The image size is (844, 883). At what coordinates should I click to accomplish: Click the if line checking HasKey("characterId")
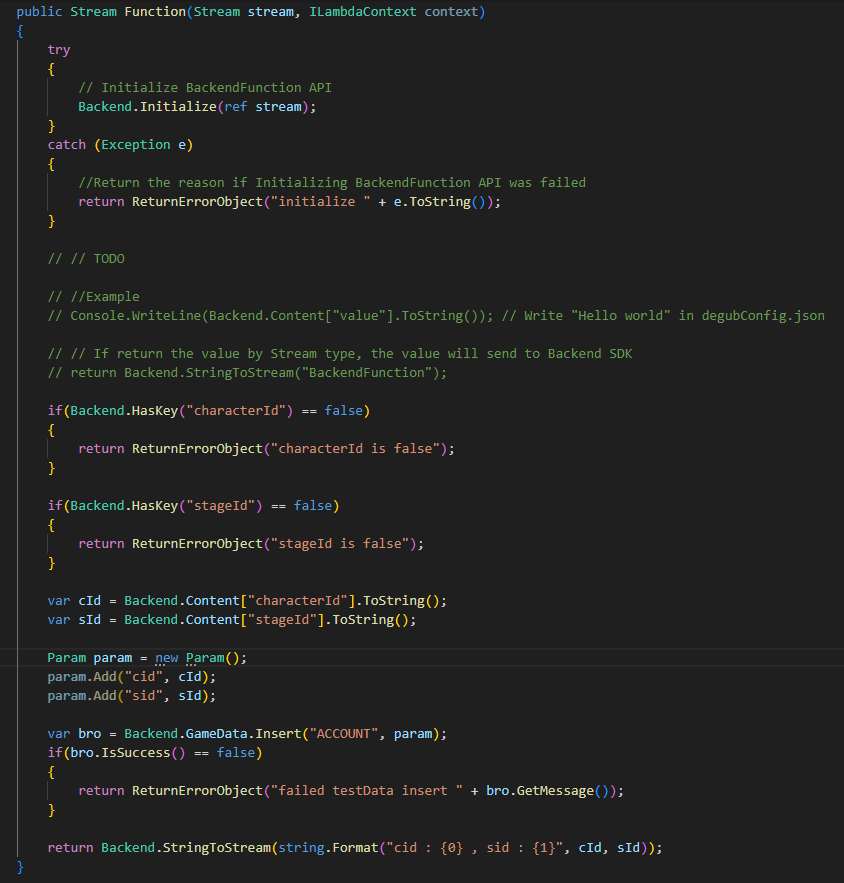209,411
